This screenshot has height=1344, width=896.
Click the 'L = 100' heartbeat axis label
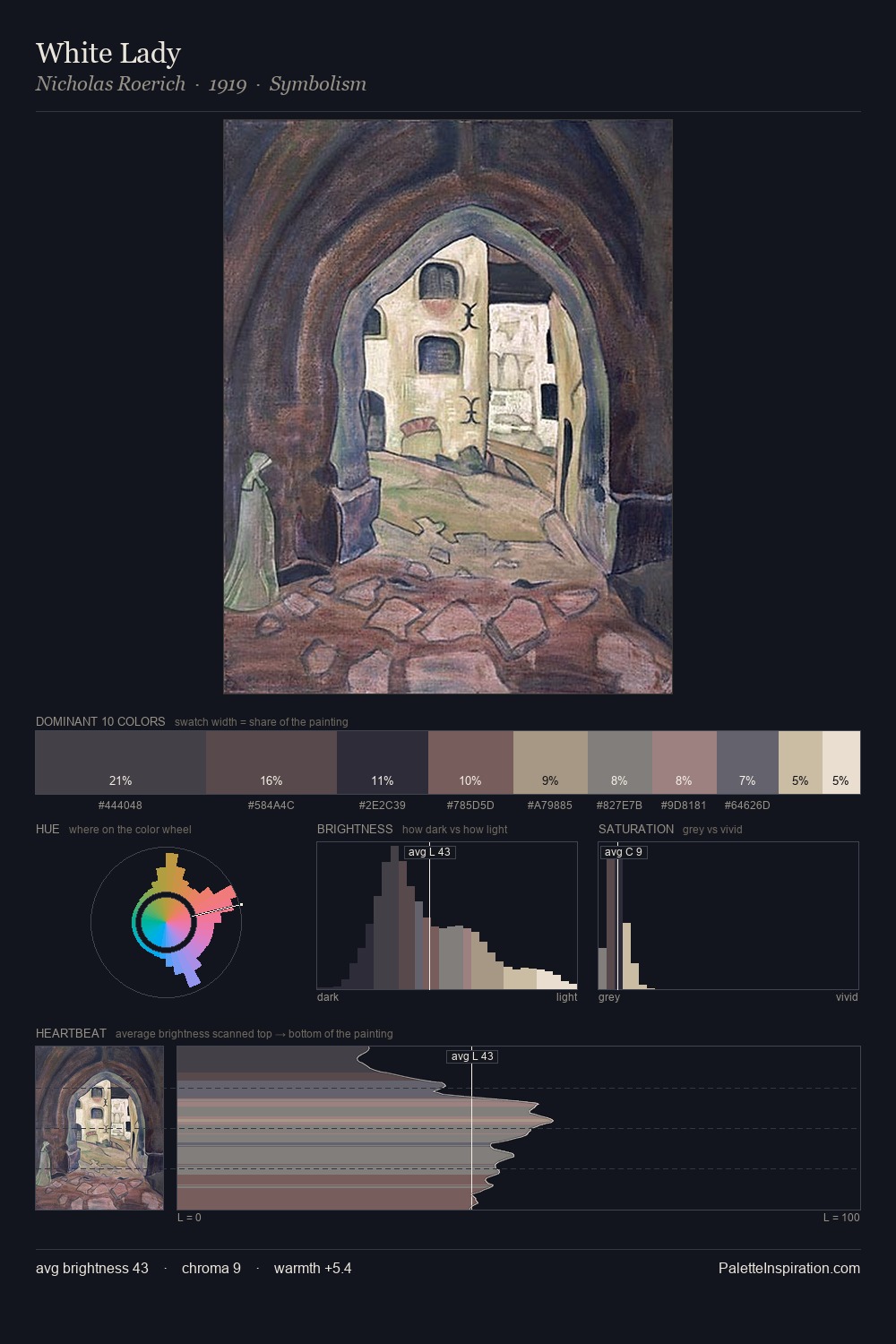[x=841, y=1218]
